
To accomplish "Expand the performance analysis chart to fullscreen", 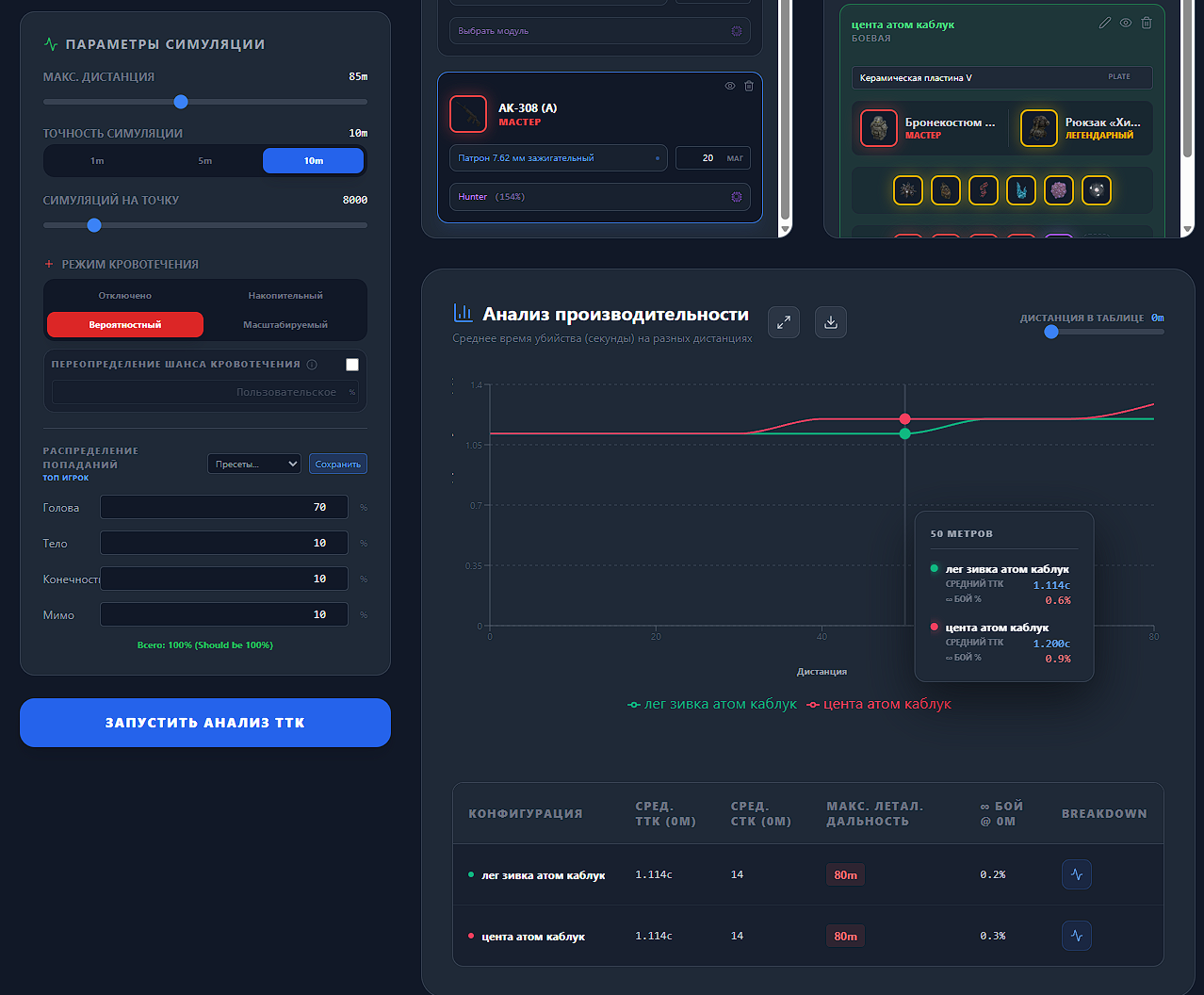I will click(x=784, y=322).
